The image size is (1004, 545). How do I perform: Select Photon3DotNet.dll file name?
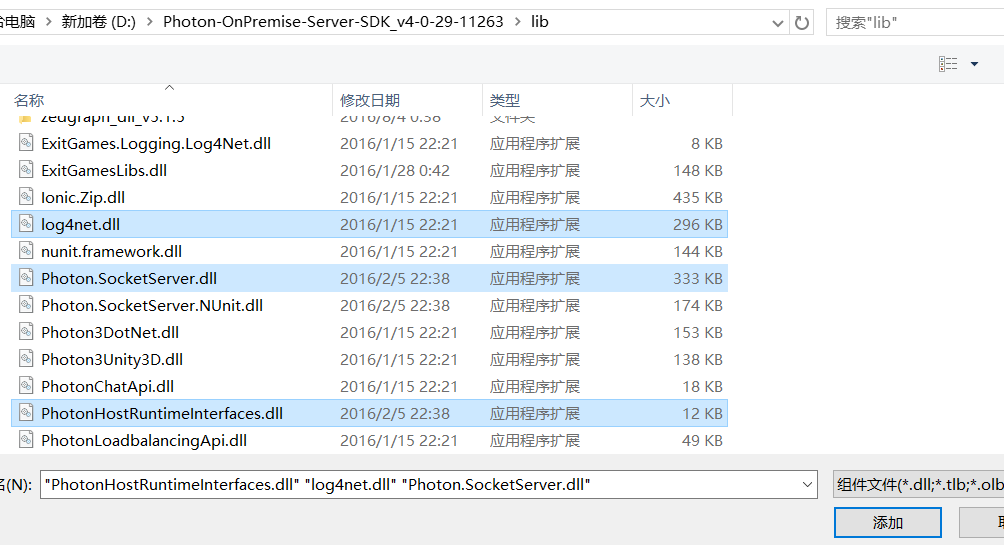tap(109, 332)
